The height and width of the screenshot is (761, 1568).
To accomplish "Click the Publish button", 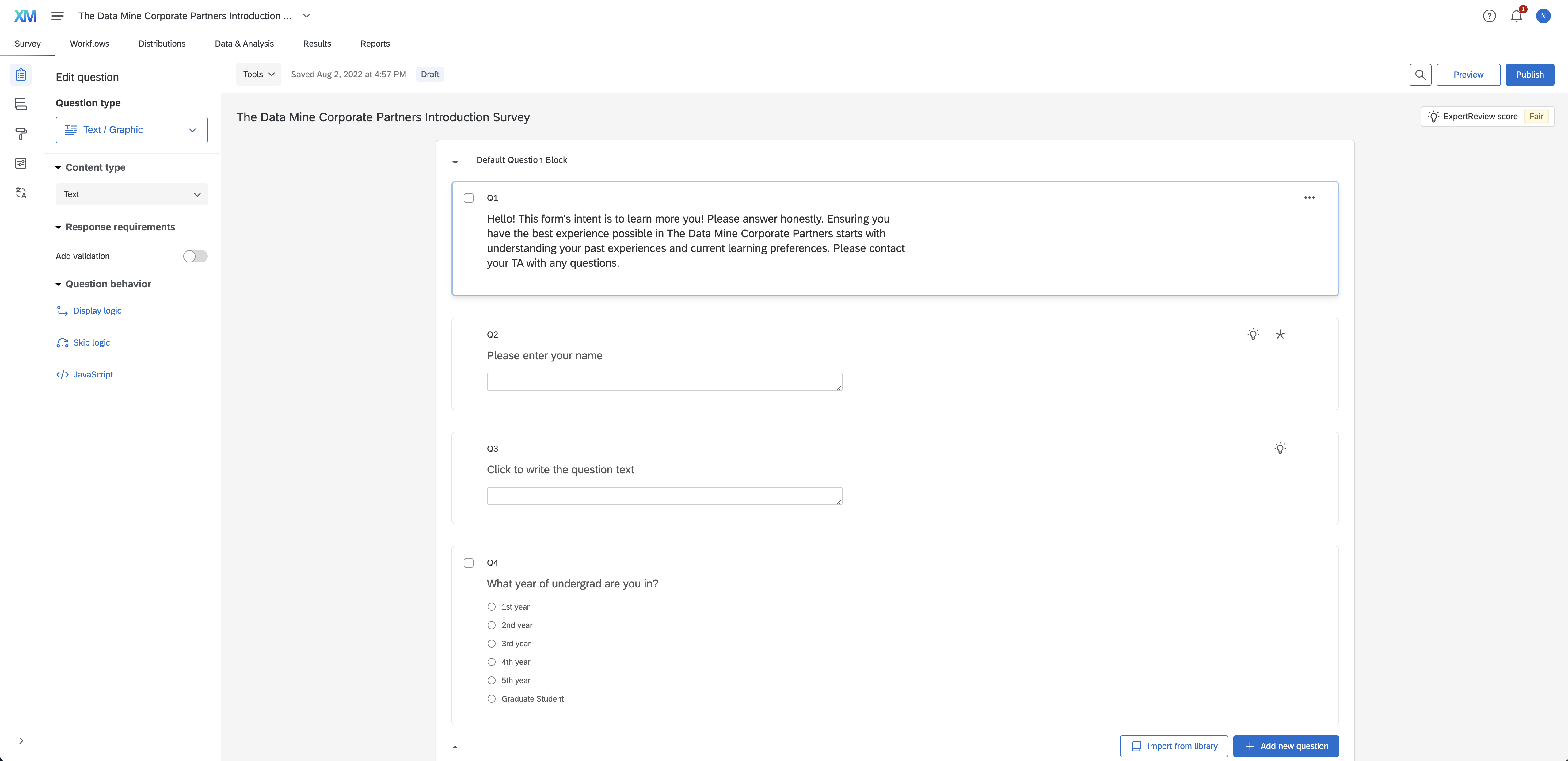I will tap(1529, 74).
